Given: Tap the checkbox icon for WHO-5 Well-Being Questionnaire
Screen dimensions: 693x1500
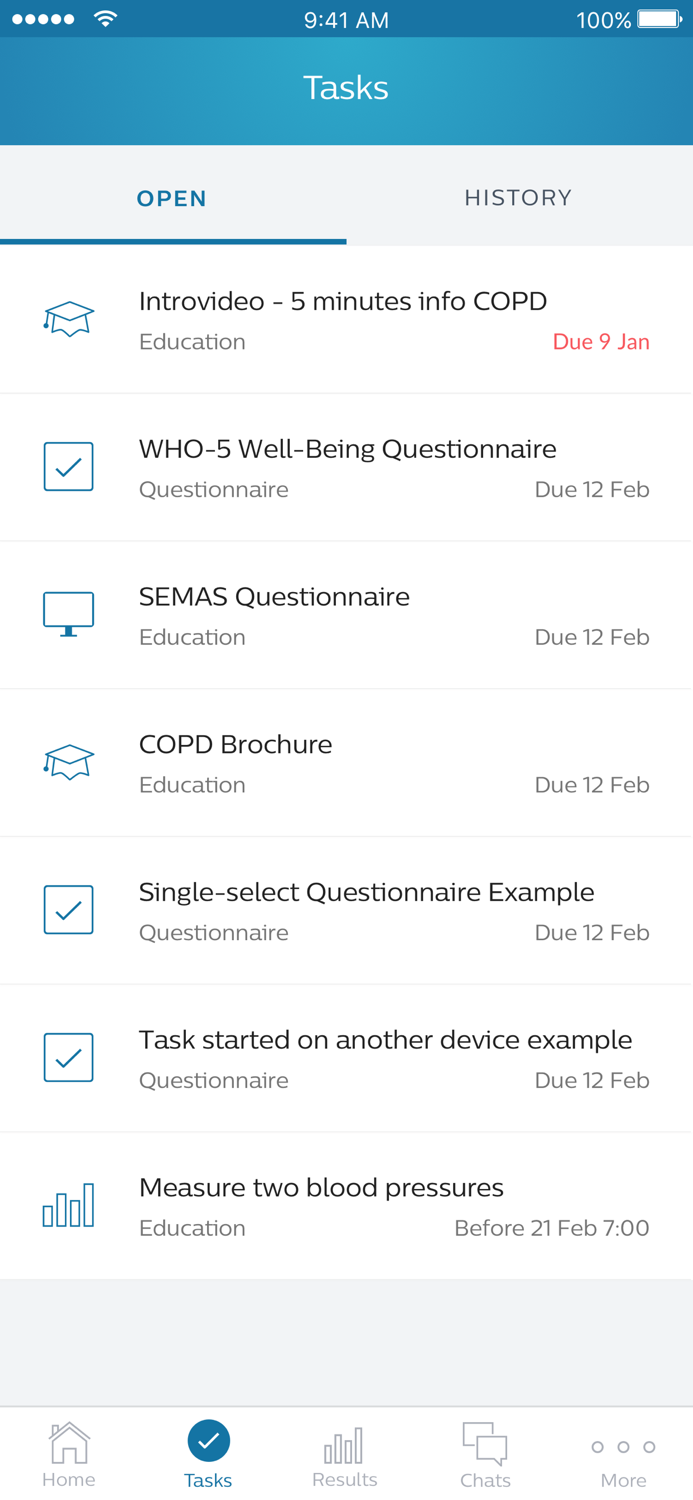Looking at the screenshot, I should coord(69,467).
